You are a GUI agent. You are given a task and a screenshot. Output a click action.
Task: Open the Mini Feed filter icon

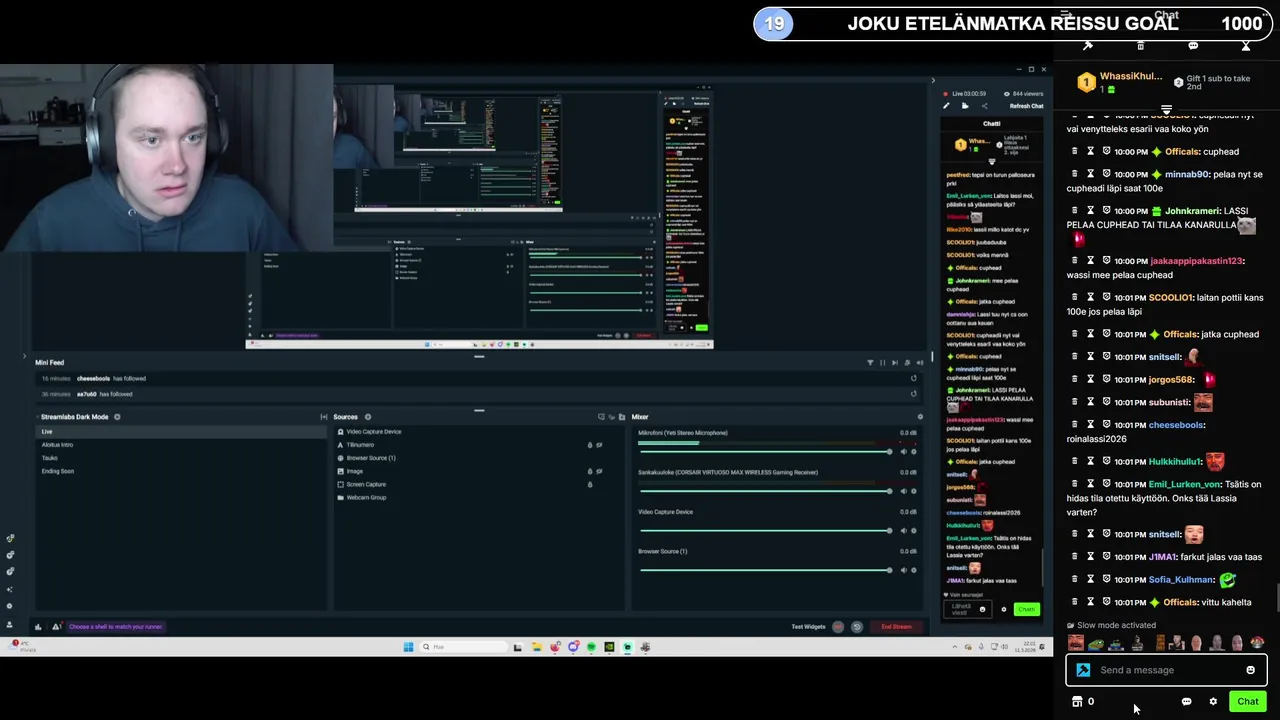[x=870, y=363]
